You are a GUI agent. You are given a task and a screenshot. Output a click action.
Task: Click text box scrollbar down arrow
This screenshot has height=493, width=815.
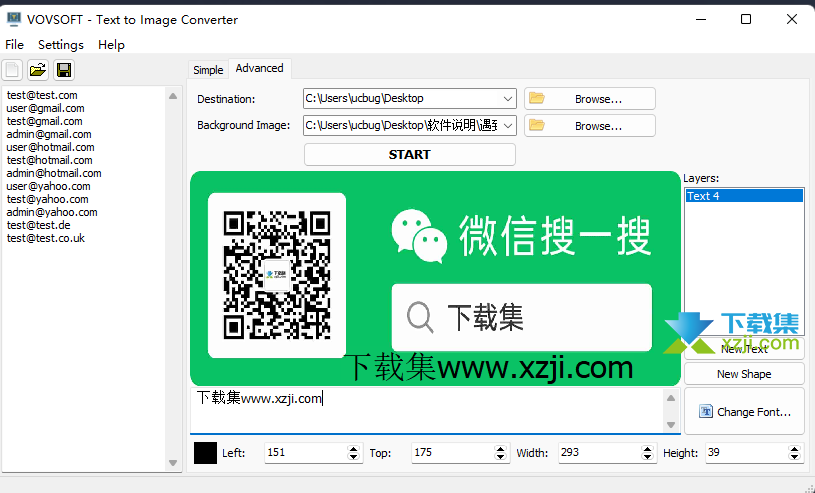pos(671,424)
